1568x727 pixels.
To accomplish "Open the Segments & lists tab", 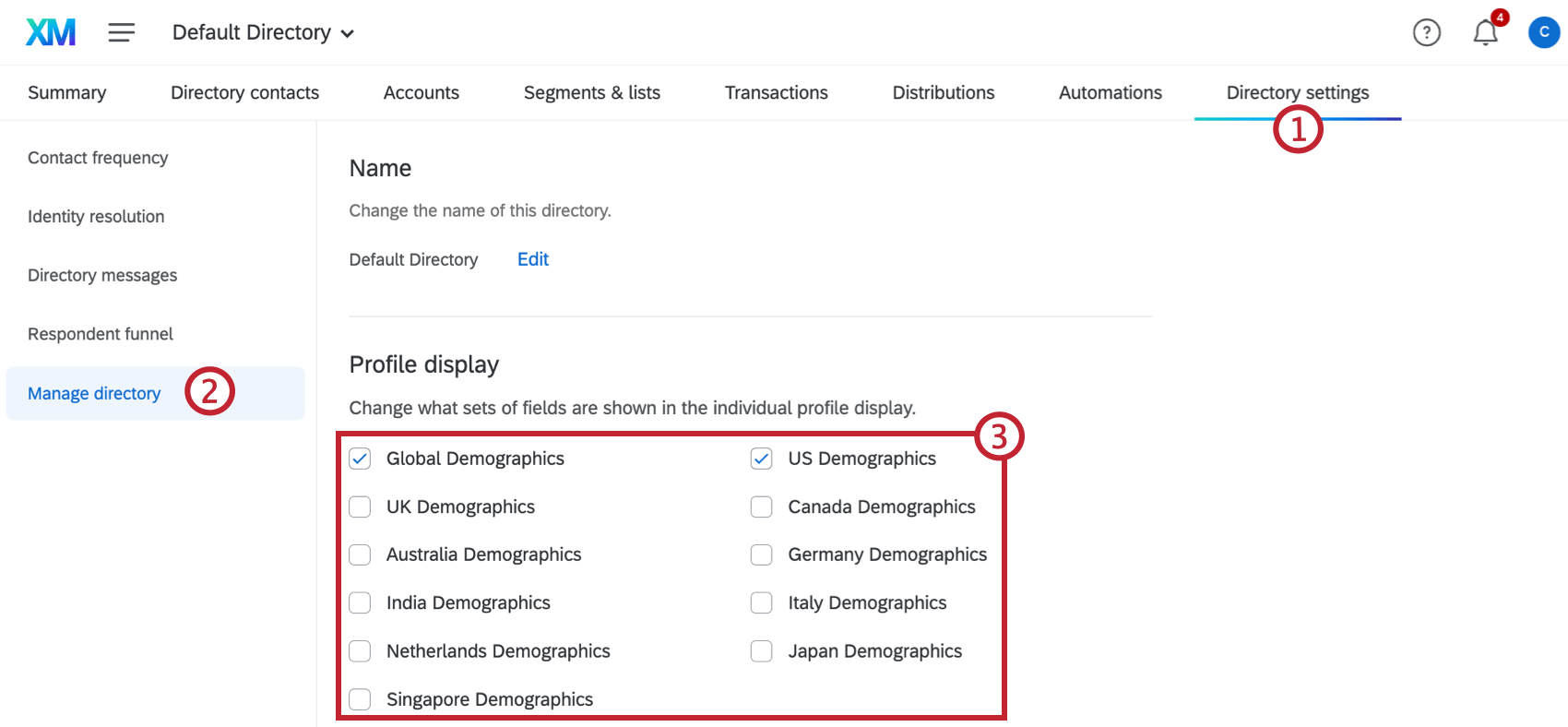I will 591,92.
